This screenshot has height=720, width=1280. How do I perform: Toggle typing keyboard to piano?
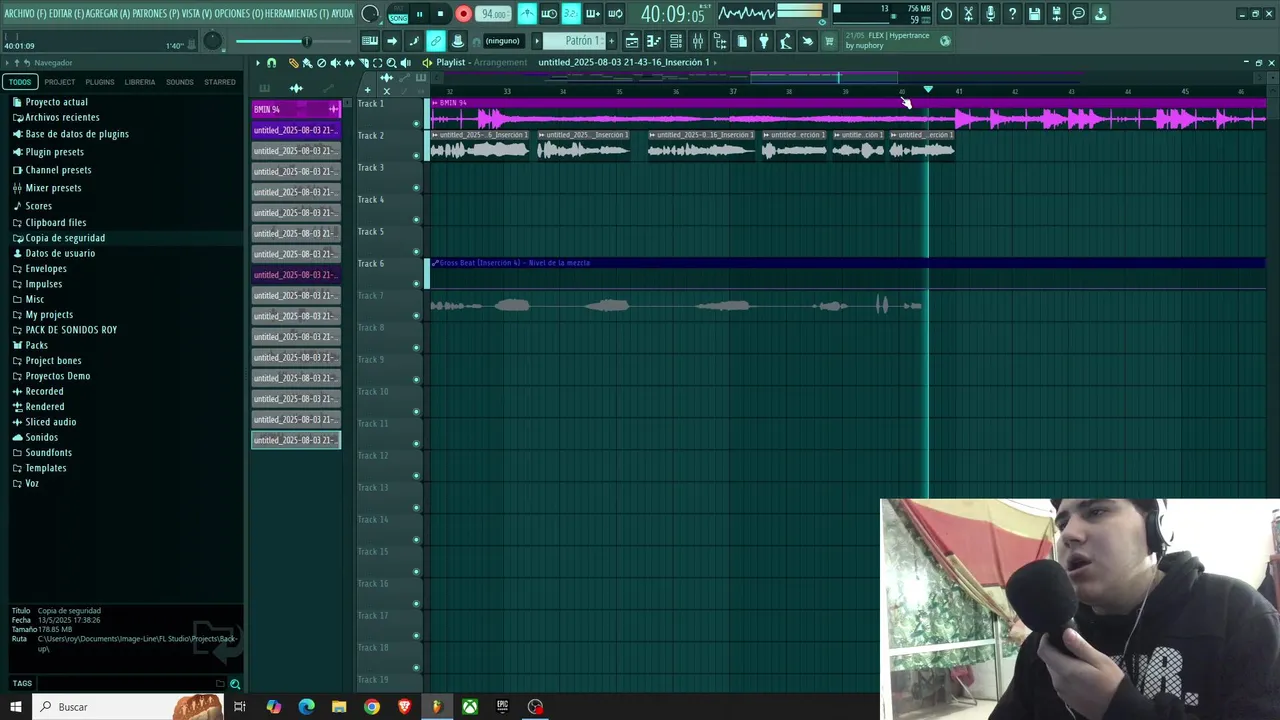click(370, 41)
